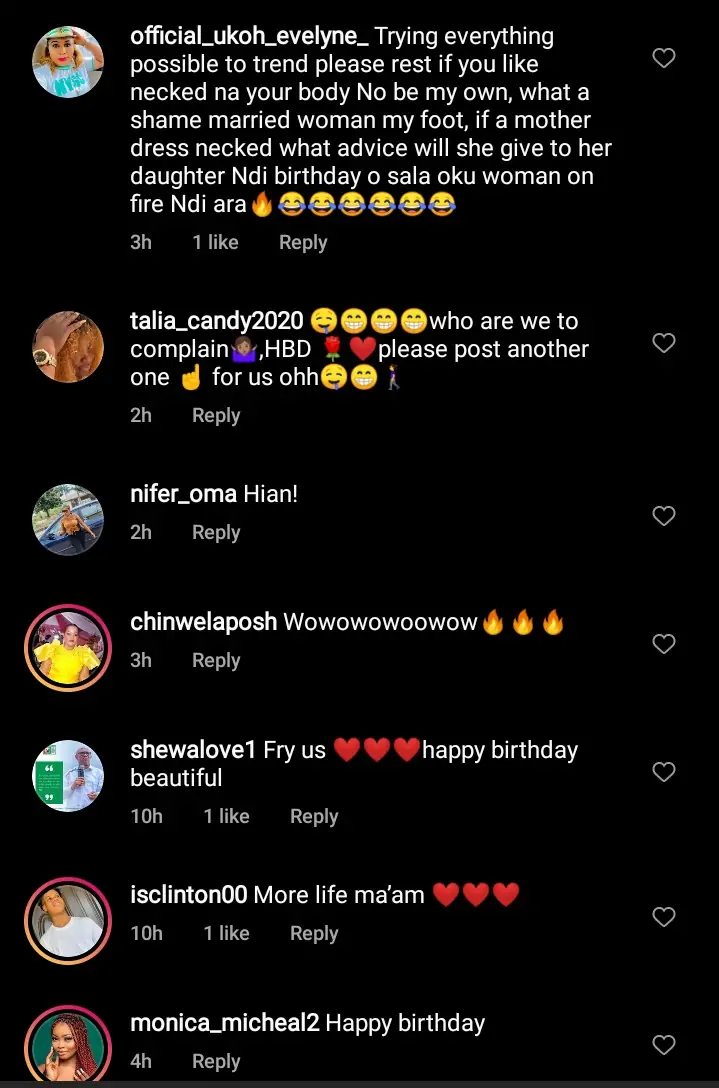Viewport: 719px width, 1088px height.
Task: View likes on shewalove1's comment
Action: click(226, 817)
